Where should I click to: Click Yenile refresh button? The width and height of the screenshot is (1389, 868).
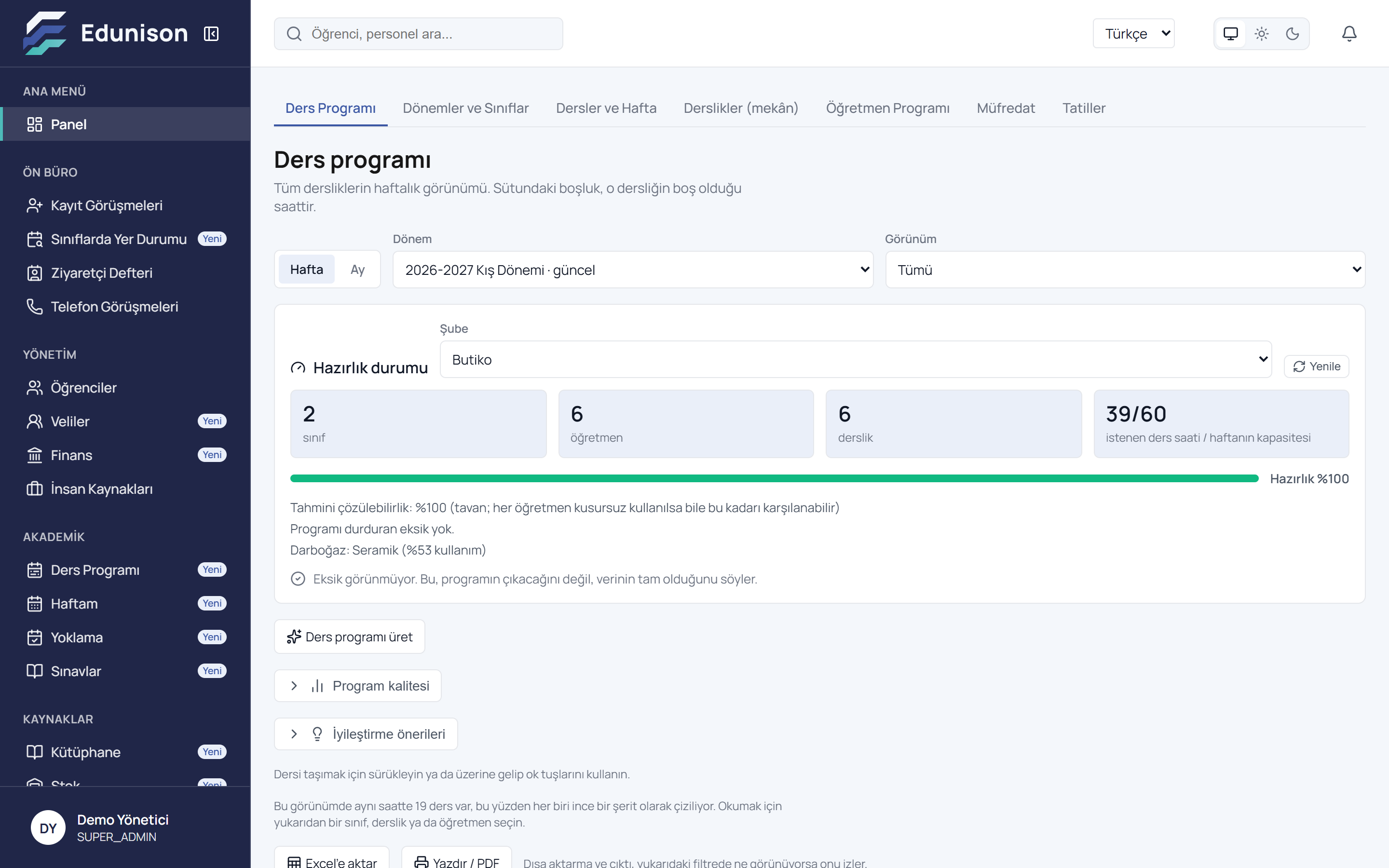pyautogui.click(x=1316, y=366)
